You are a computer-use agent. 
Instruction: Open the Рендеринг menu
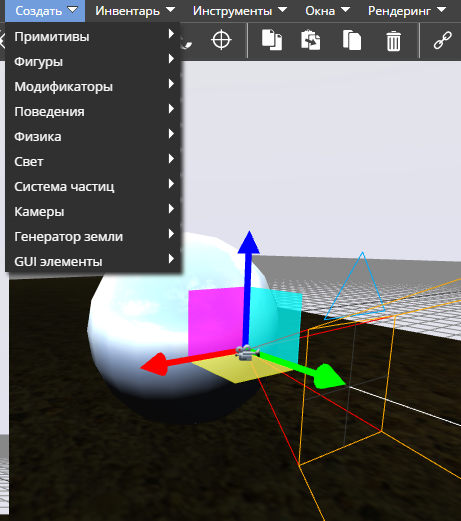(x=407, y=11)
